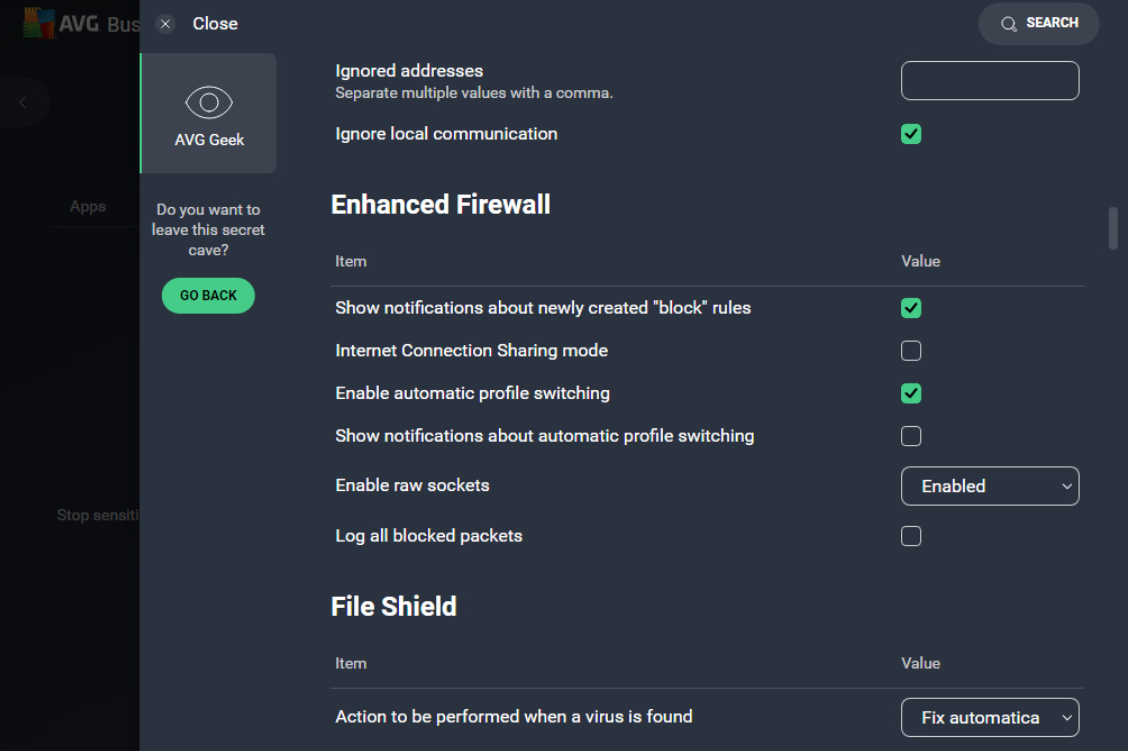This screenshot has height=751, width=1128.
Task: Open the virus action dropdown under File Shield
Action: (989, 717)
